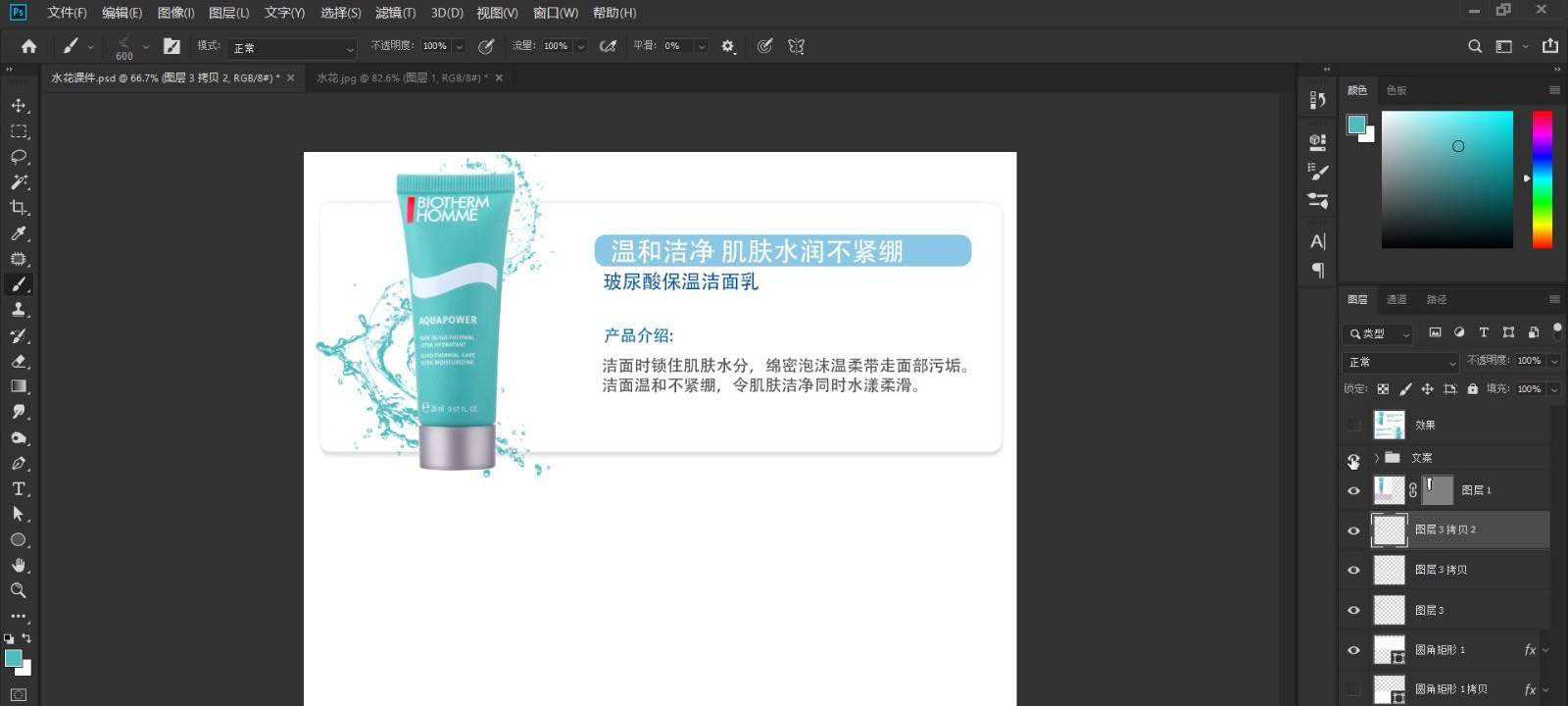This screenshot has height=706, width=1568.
Task: Open the Paragraph panel icon
Action: coord(1318,270)
